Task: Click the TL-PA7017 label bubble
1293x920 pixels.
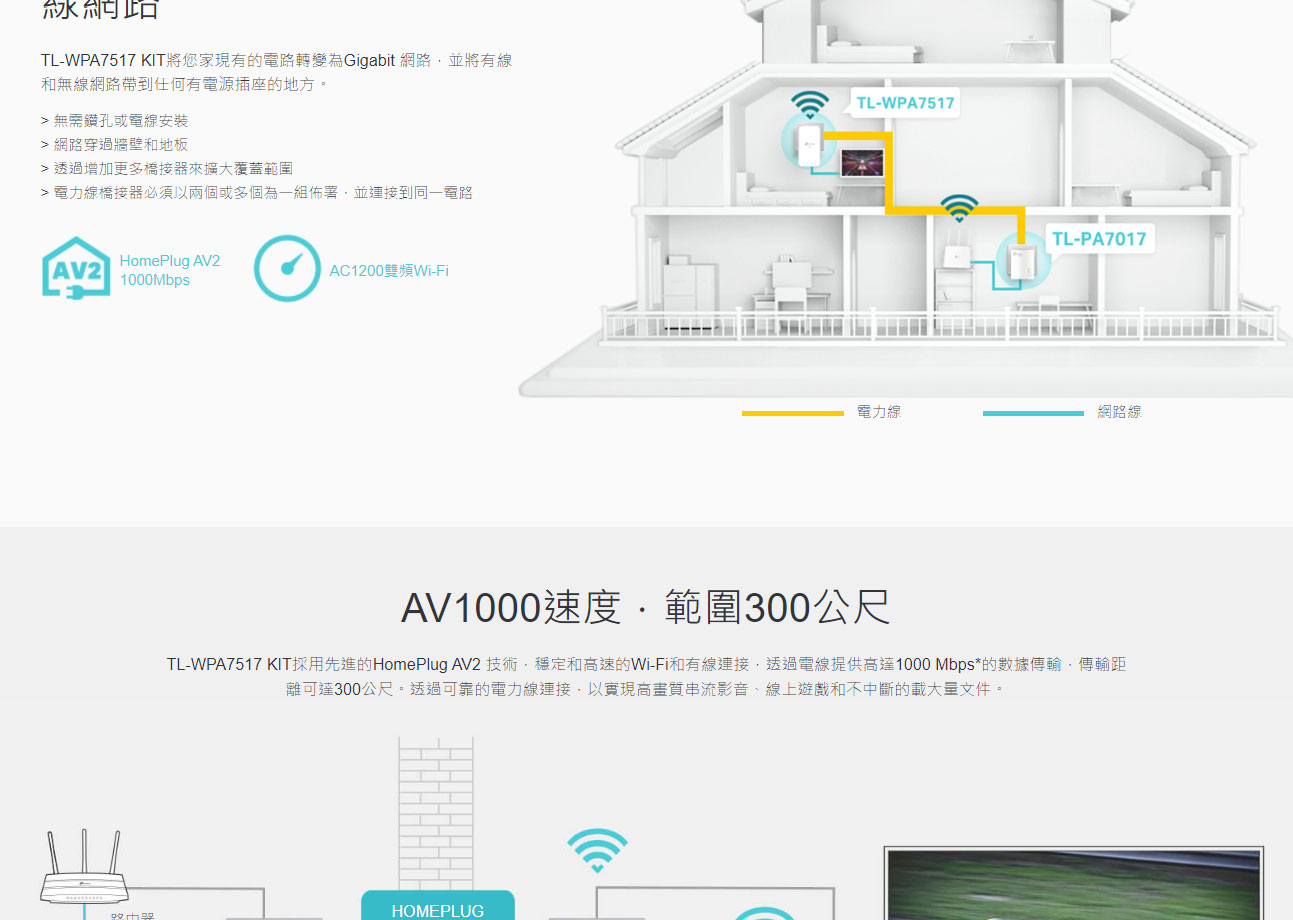Action: 1099,239
